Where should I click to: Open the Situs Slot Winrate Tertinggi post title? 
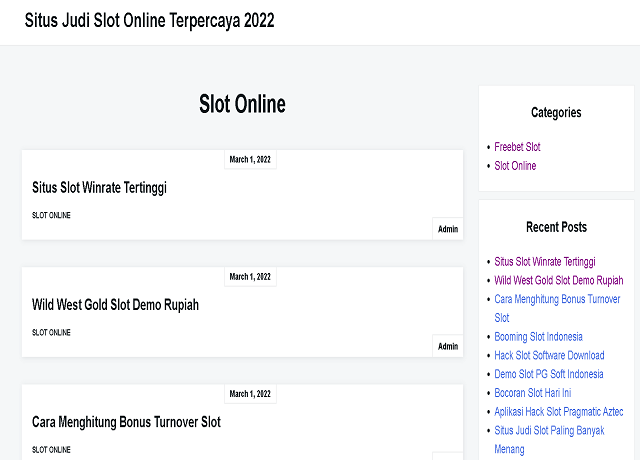tap(99, 187)
